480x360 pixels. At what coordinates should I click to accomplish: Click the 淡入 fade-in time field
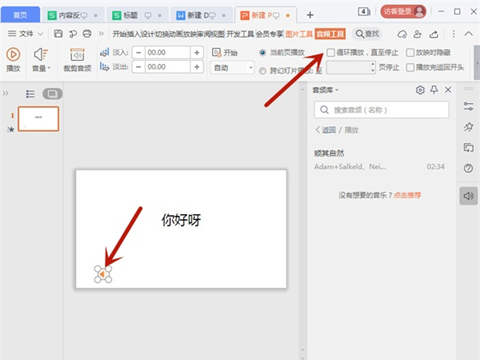(167, 53)
